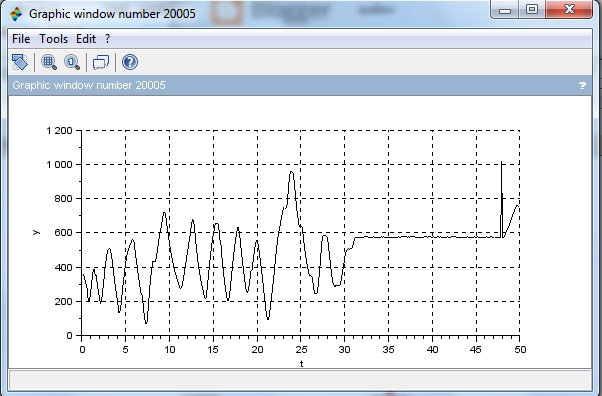Click x-axis tick label '5'
The width and height of the screenshot is (602, 396).
tap(126, 350)
